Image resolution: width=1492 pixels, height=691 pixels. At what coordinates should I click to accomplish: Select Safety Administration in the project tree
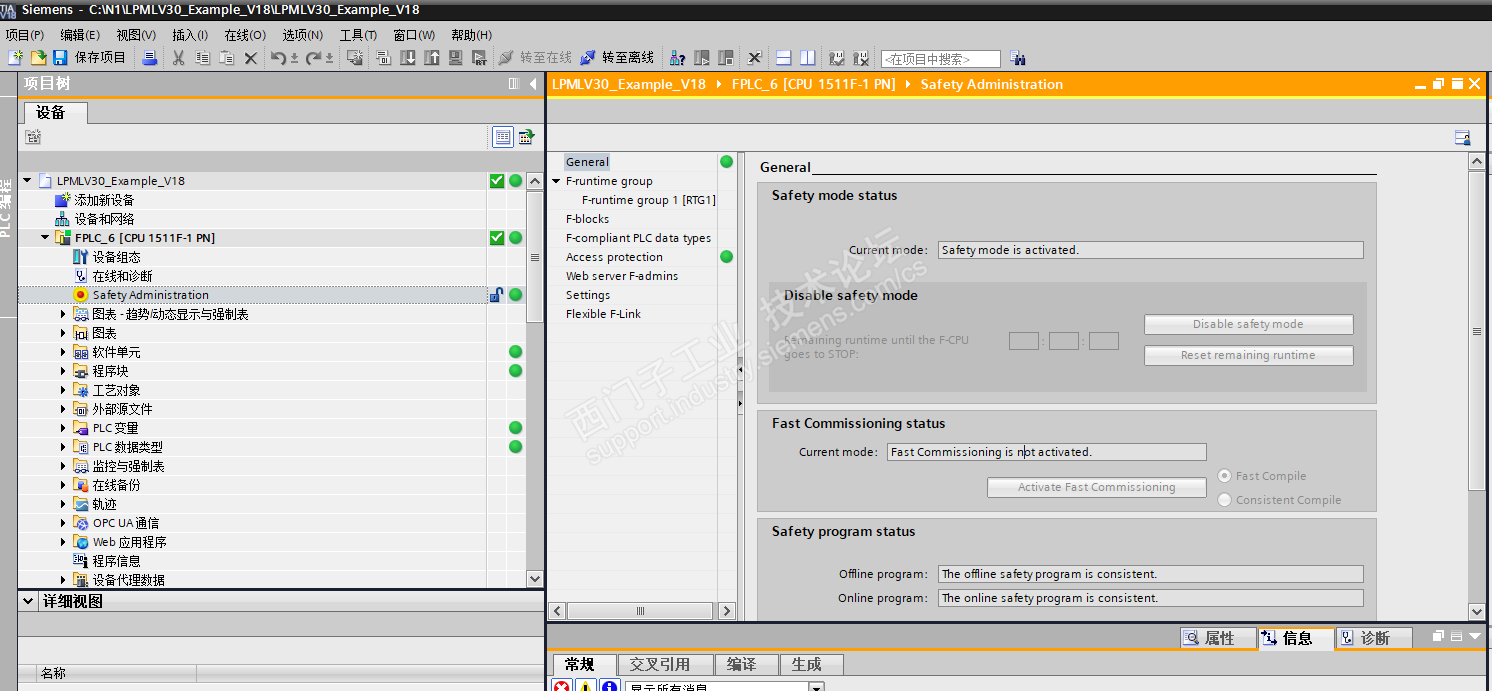150,295
